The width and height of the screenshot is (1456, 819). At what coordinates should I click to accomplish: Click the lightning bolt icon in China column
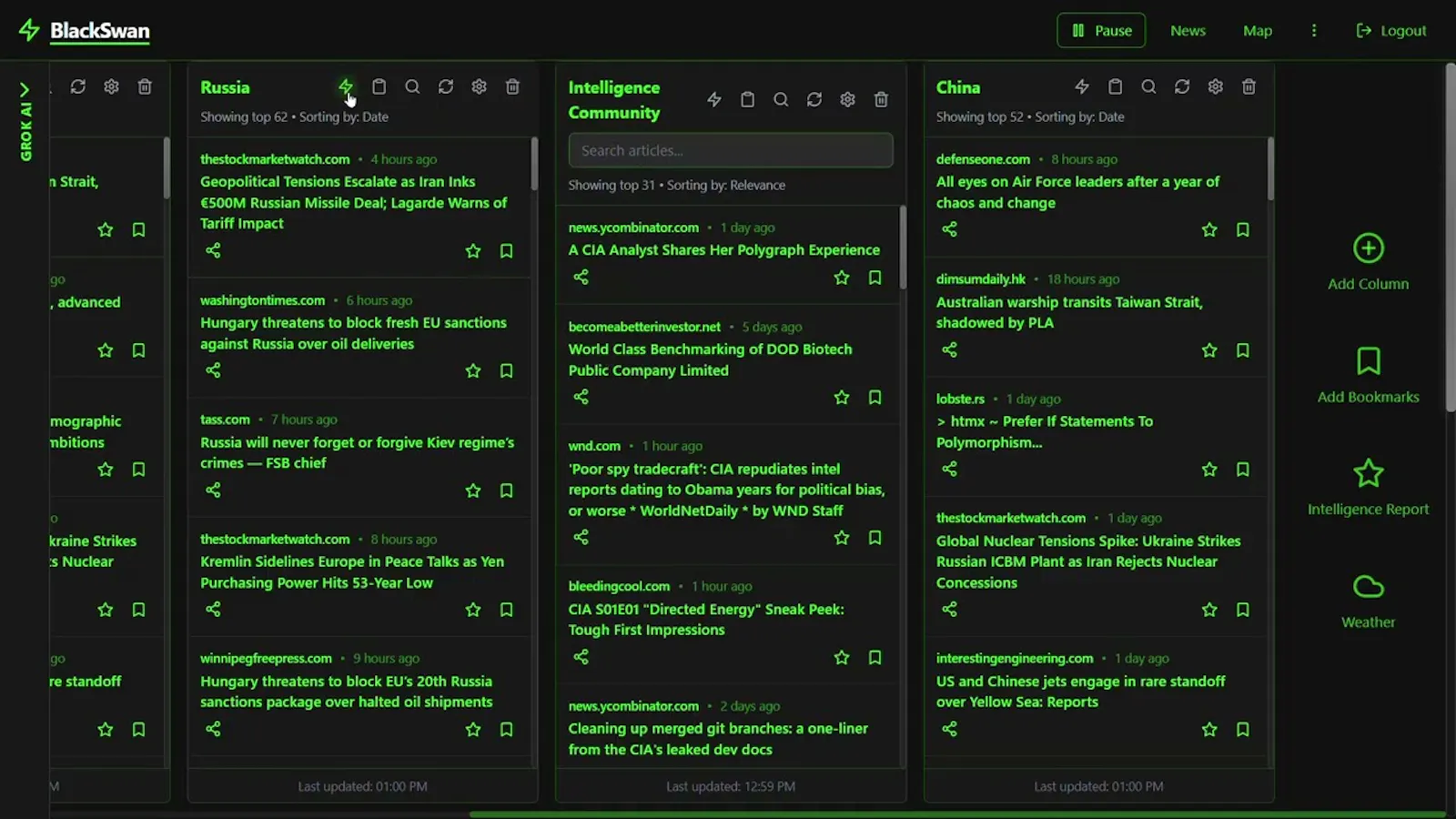(x=1082, y=86)
